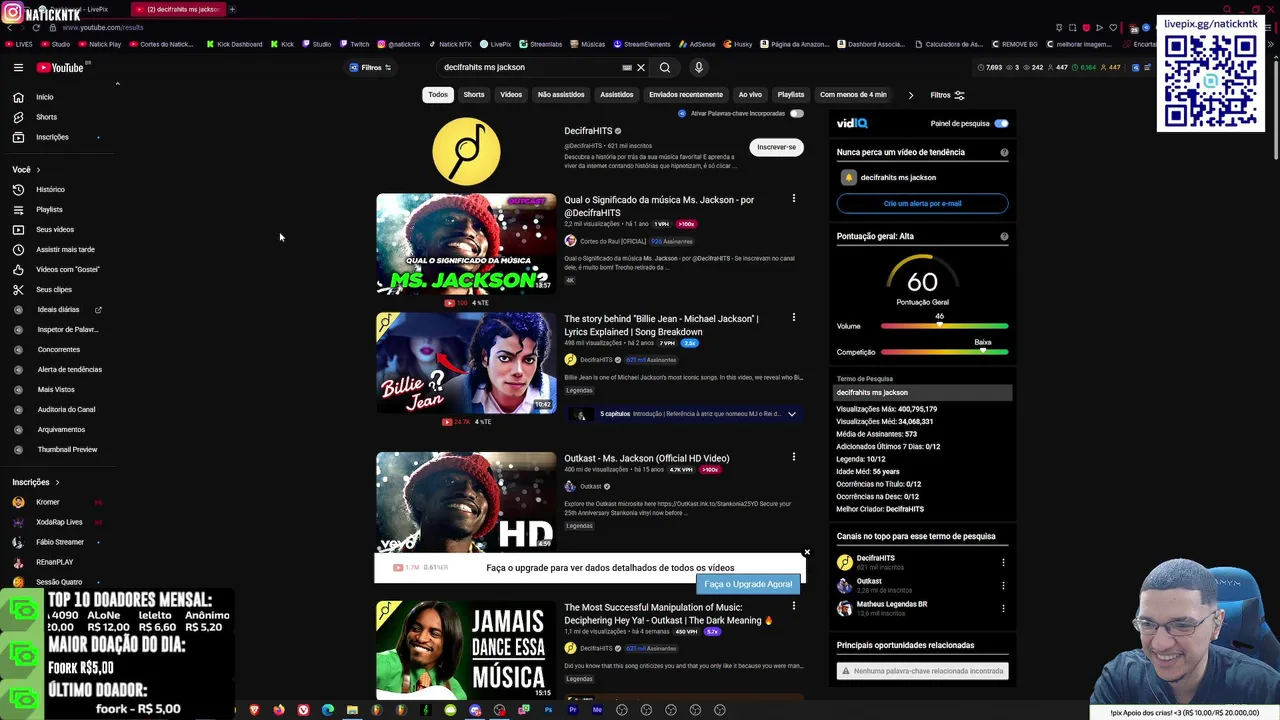Open Thumbnail Preview item
Screen dimensions: 1280x720
tap(67, 449)
